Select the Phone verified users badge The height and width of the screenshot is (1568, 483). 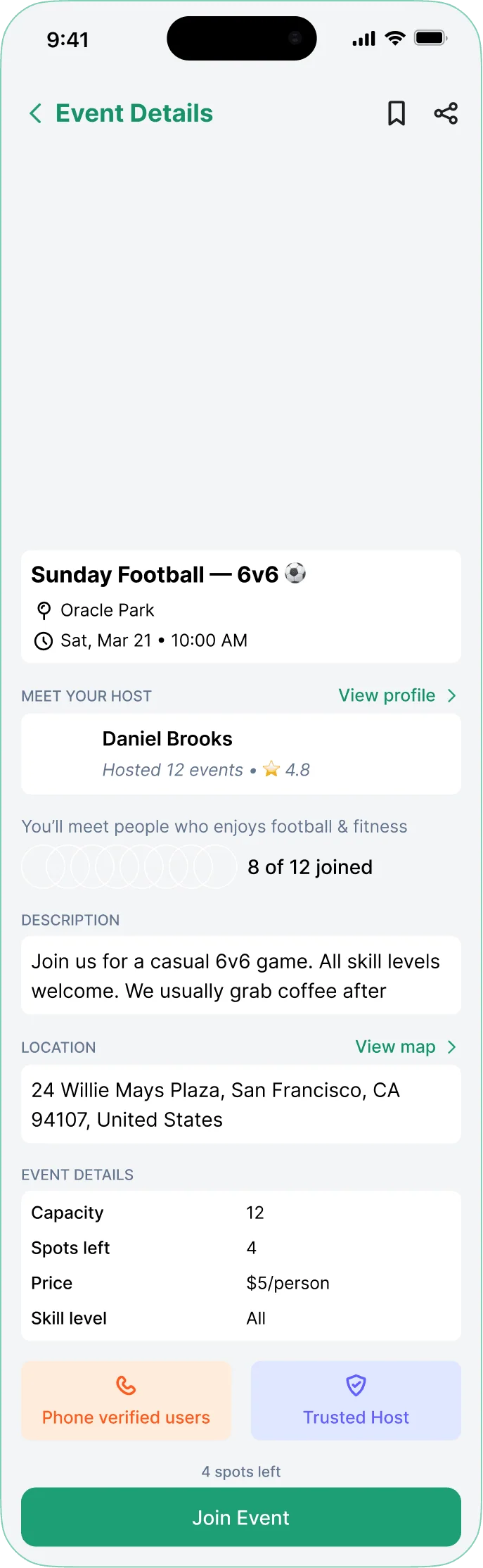[x=127, y=1401]
